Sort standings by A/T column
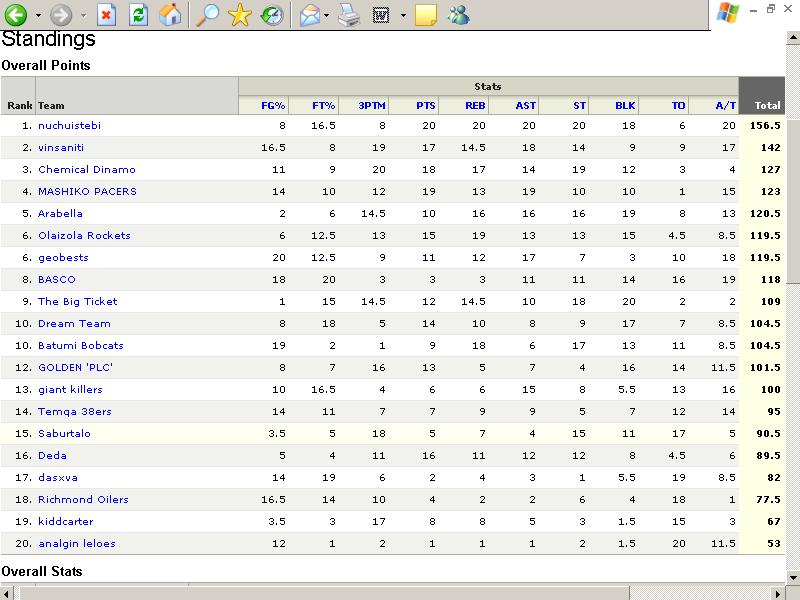The image size is (800, 600). (x=726, y=106)
